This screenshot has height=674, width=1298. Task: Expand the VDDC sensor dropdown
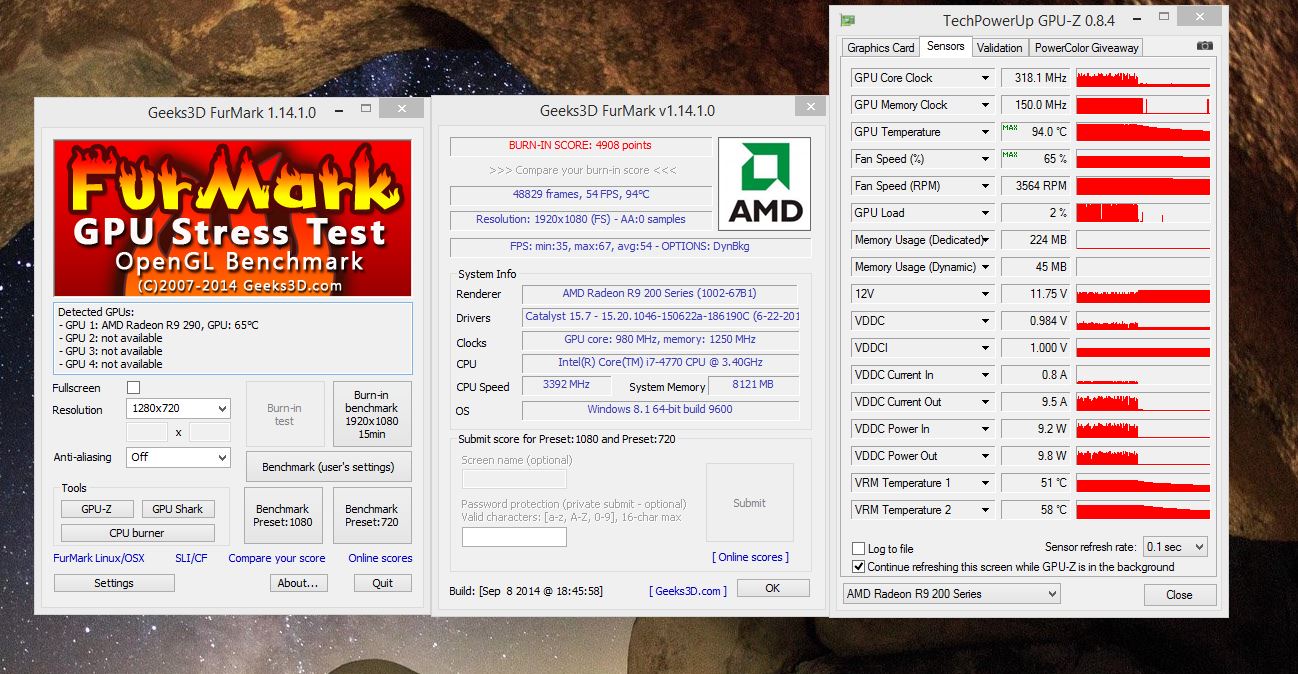(x=986, y=321)
